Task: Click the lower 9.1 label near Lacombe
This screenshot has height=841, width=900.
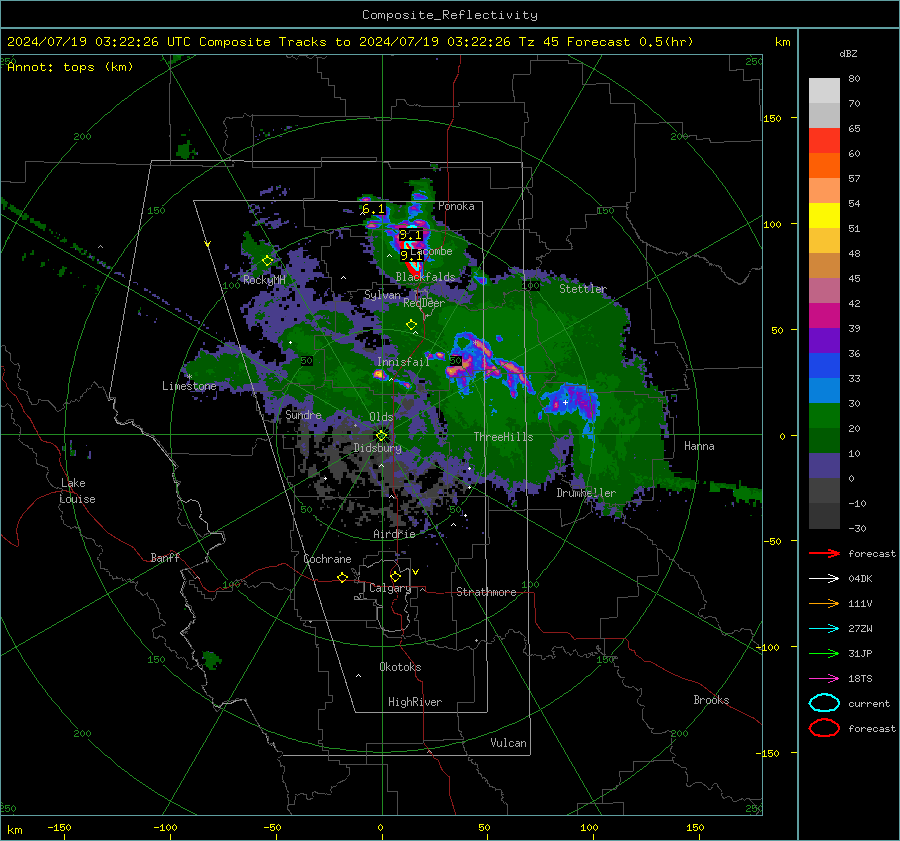Action: click(x=412, y=255)
